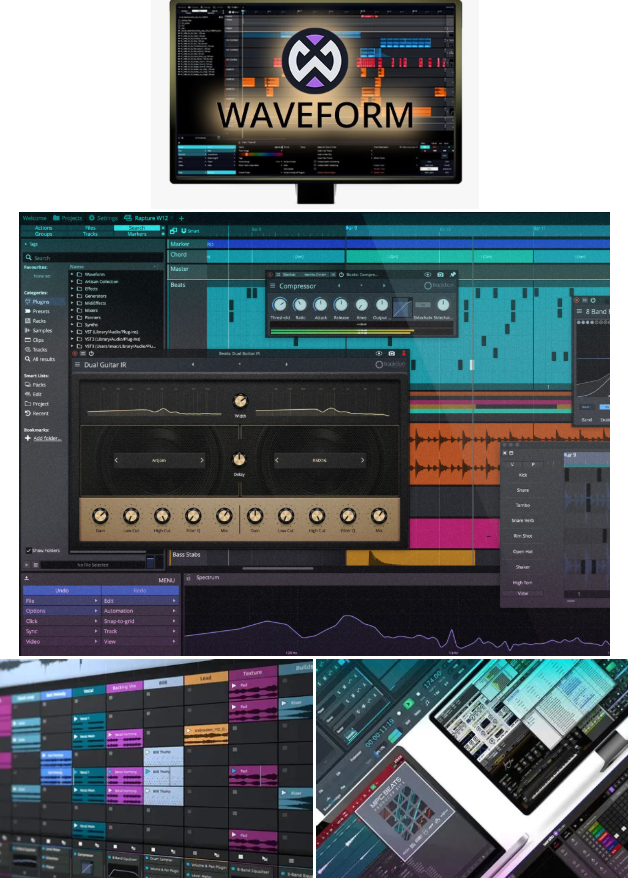The height and width of the screenshot is (878, 628).
Task: Click the Smart magnet icon above tracks
Action: pyautogui.click(x=184, y=231)
